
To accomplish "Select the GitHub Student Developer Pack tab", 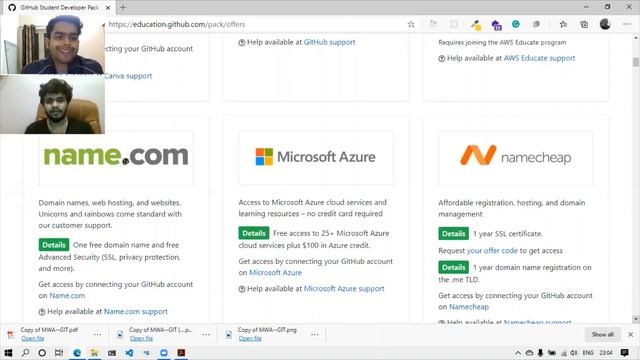I will pyautogui.click(x=59, y=8).
